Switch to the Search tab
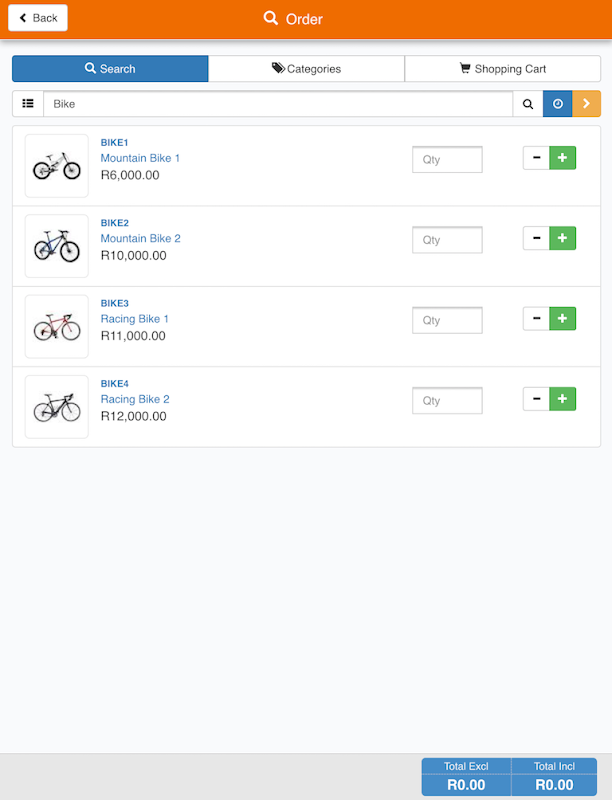The width and height of the screenshot is (612, 800). click(x=110, y=69)
